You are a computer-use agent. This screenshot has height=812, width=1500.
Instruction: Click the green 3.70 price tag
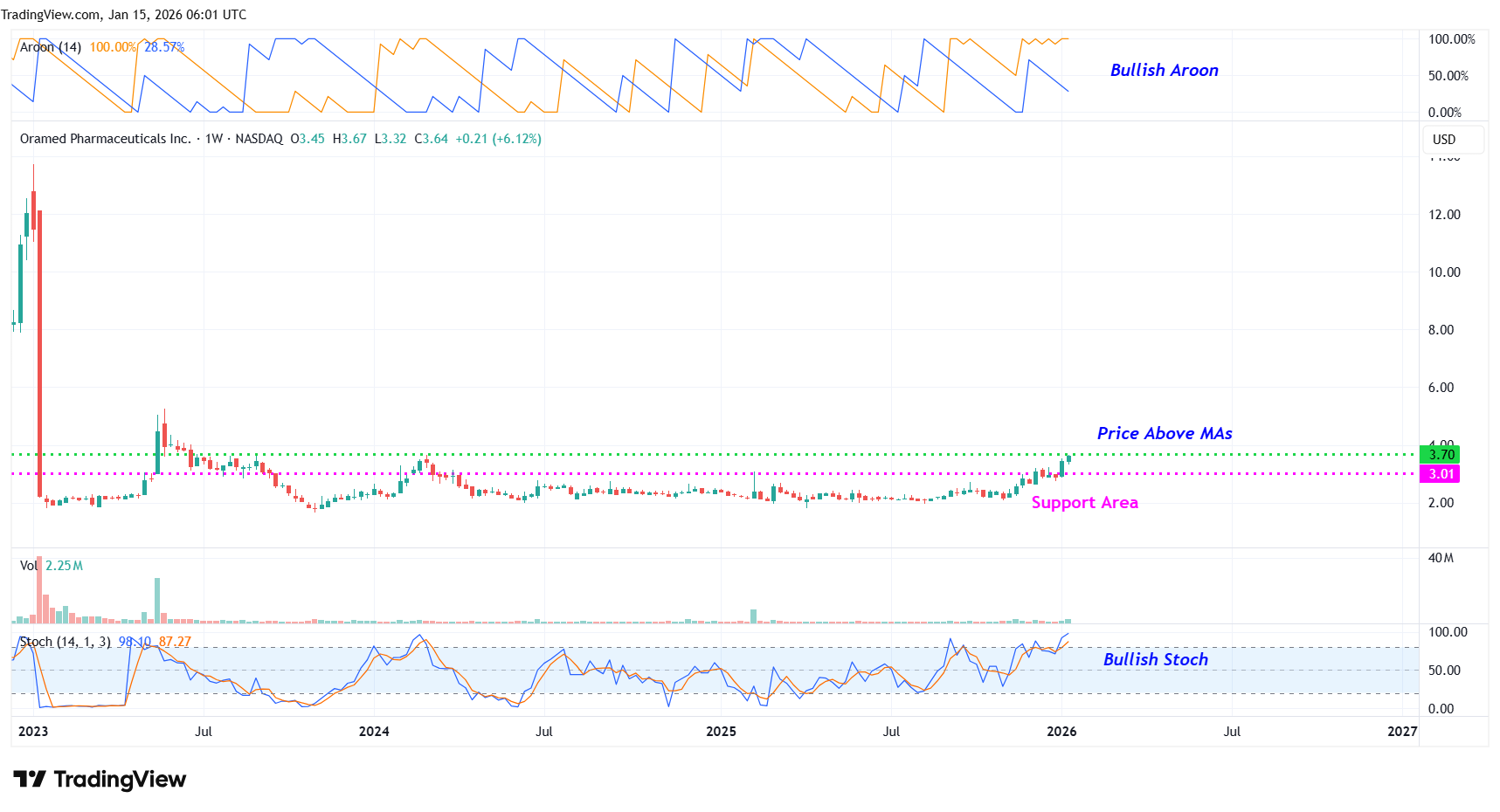click(1441, 455)
